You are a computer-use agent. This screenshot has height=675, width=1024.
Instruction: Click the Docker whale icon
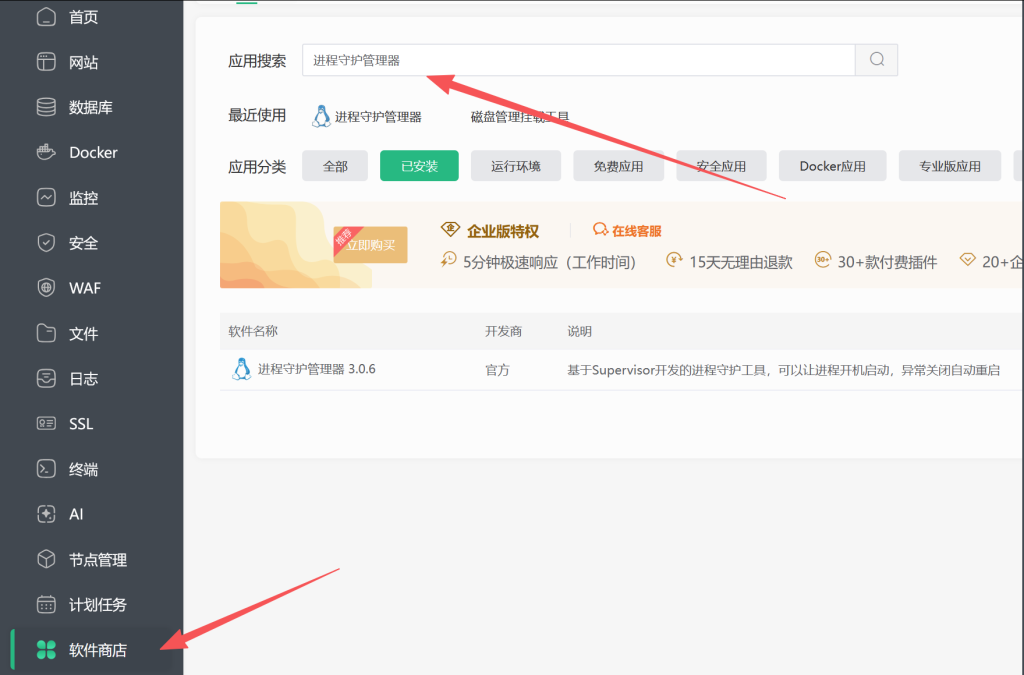[46, 152]
